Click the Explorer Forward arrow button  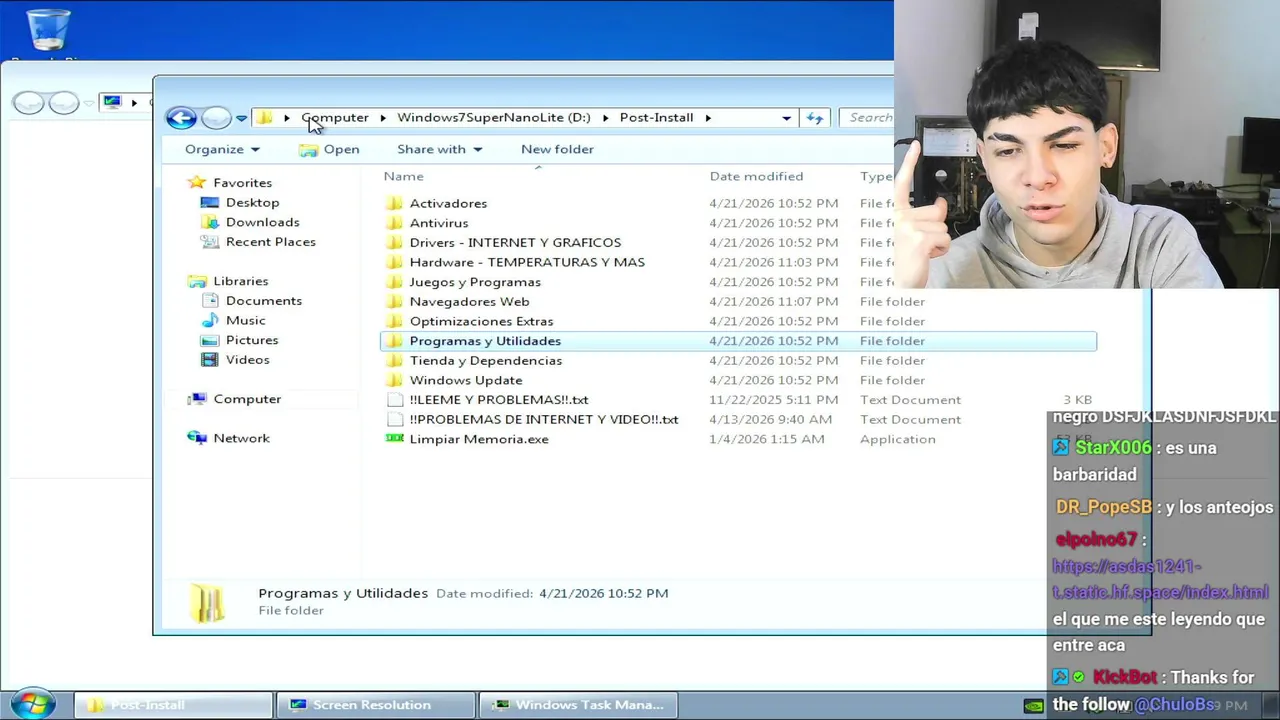pyautogui.click(x=215, y=118)
